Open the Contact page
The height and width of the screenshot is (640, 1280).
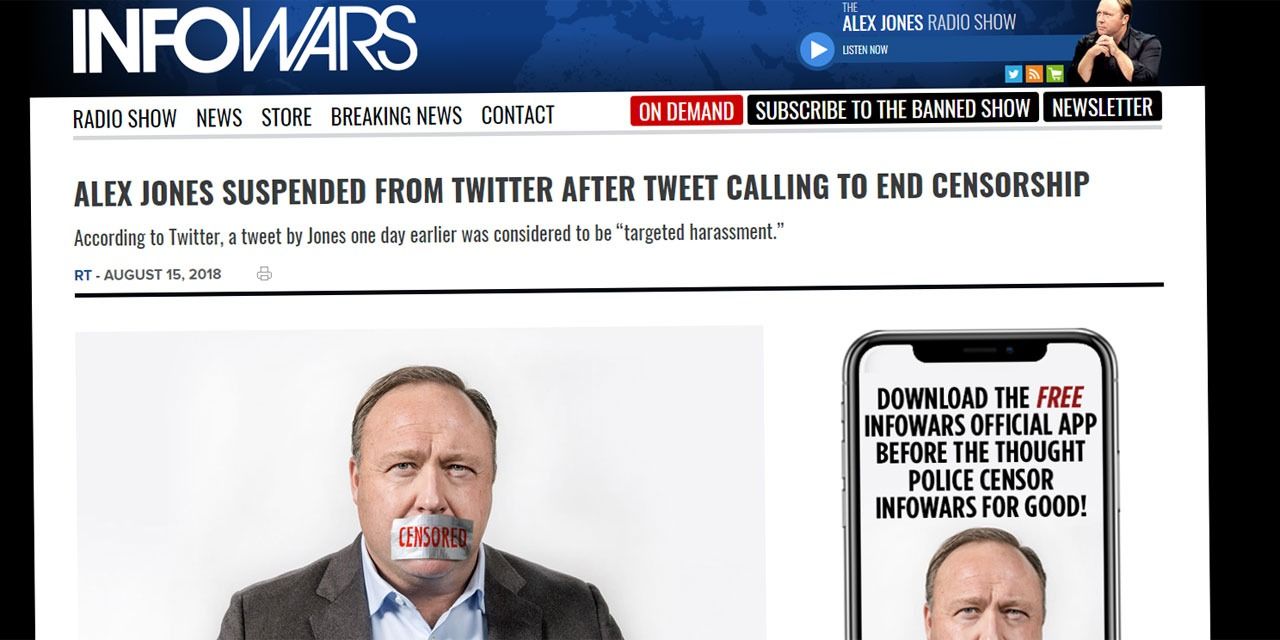(x=518, y=116)
